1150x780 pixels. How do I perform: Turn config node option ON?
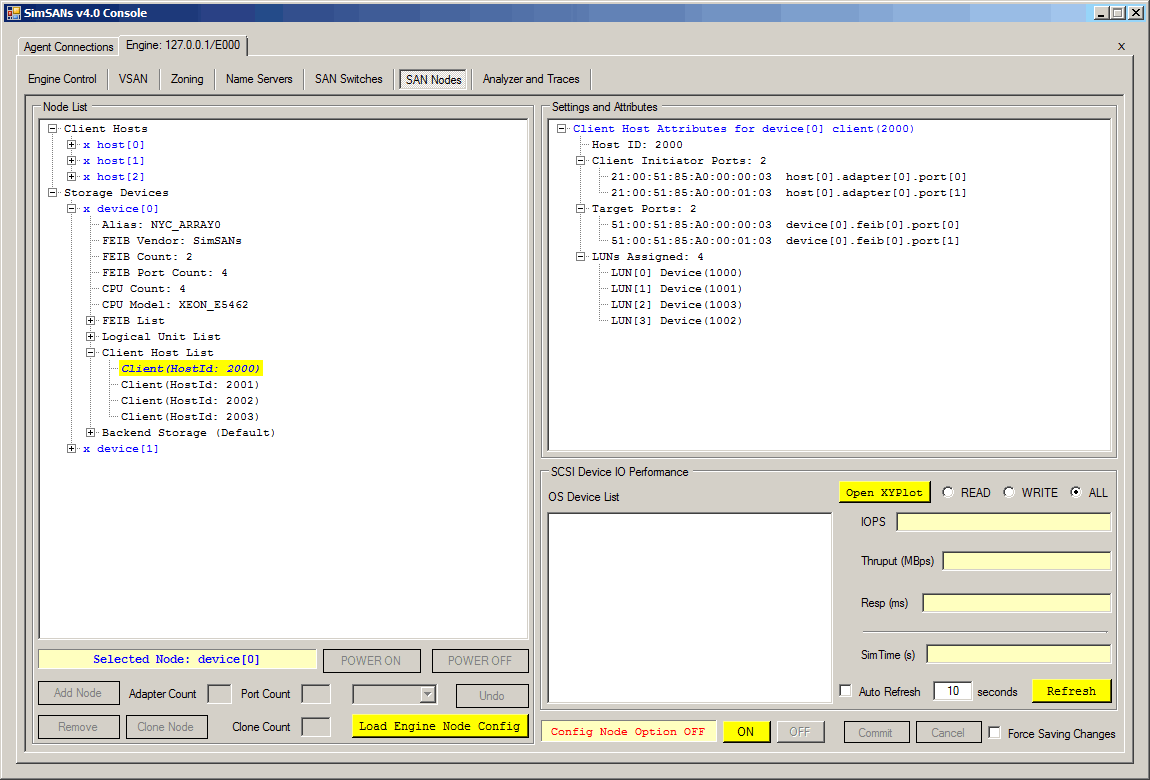click(x=746, y=732)
